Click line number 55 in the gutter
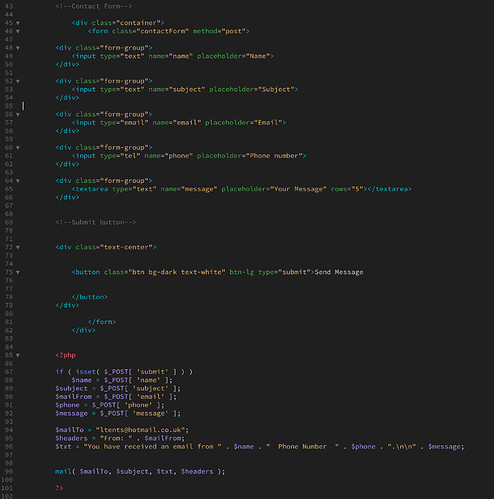494x499 pixels. click(x=9, y=106)
